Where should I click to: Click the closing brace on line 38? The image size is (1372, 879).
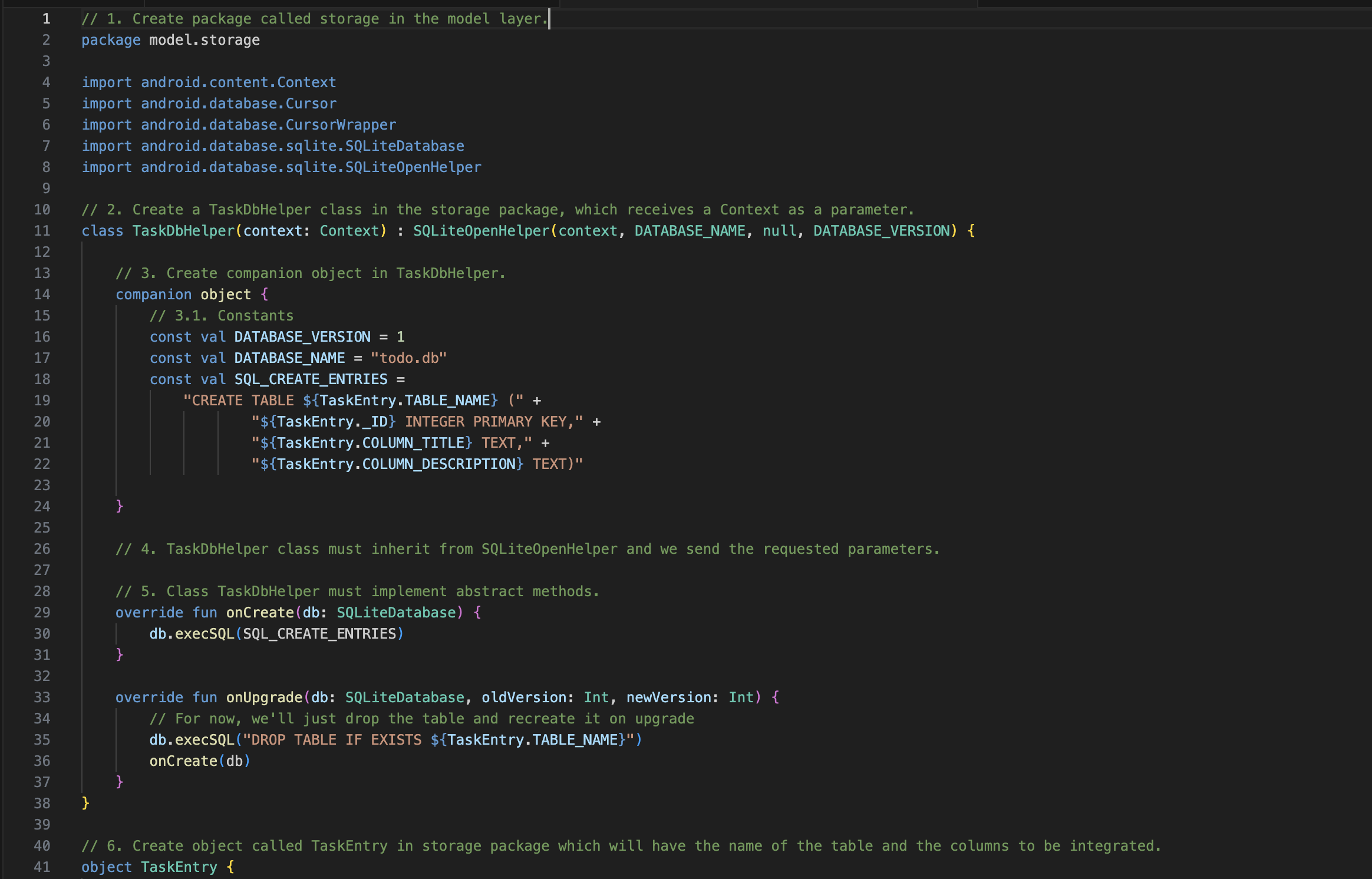(x=85, y=803)
